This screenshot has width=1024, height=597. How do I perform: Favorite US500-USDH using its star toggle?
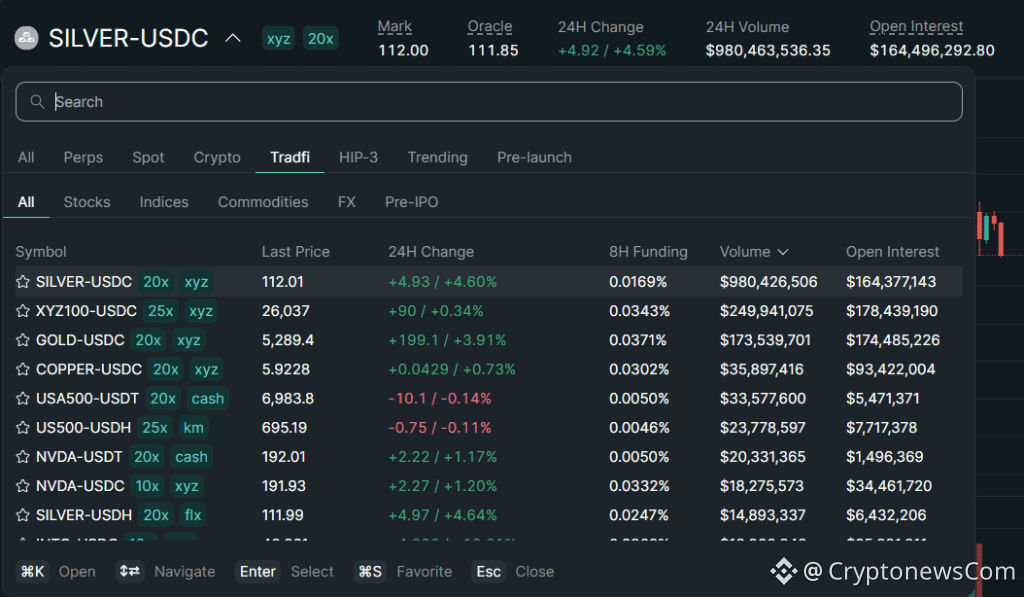click(21, 427)
